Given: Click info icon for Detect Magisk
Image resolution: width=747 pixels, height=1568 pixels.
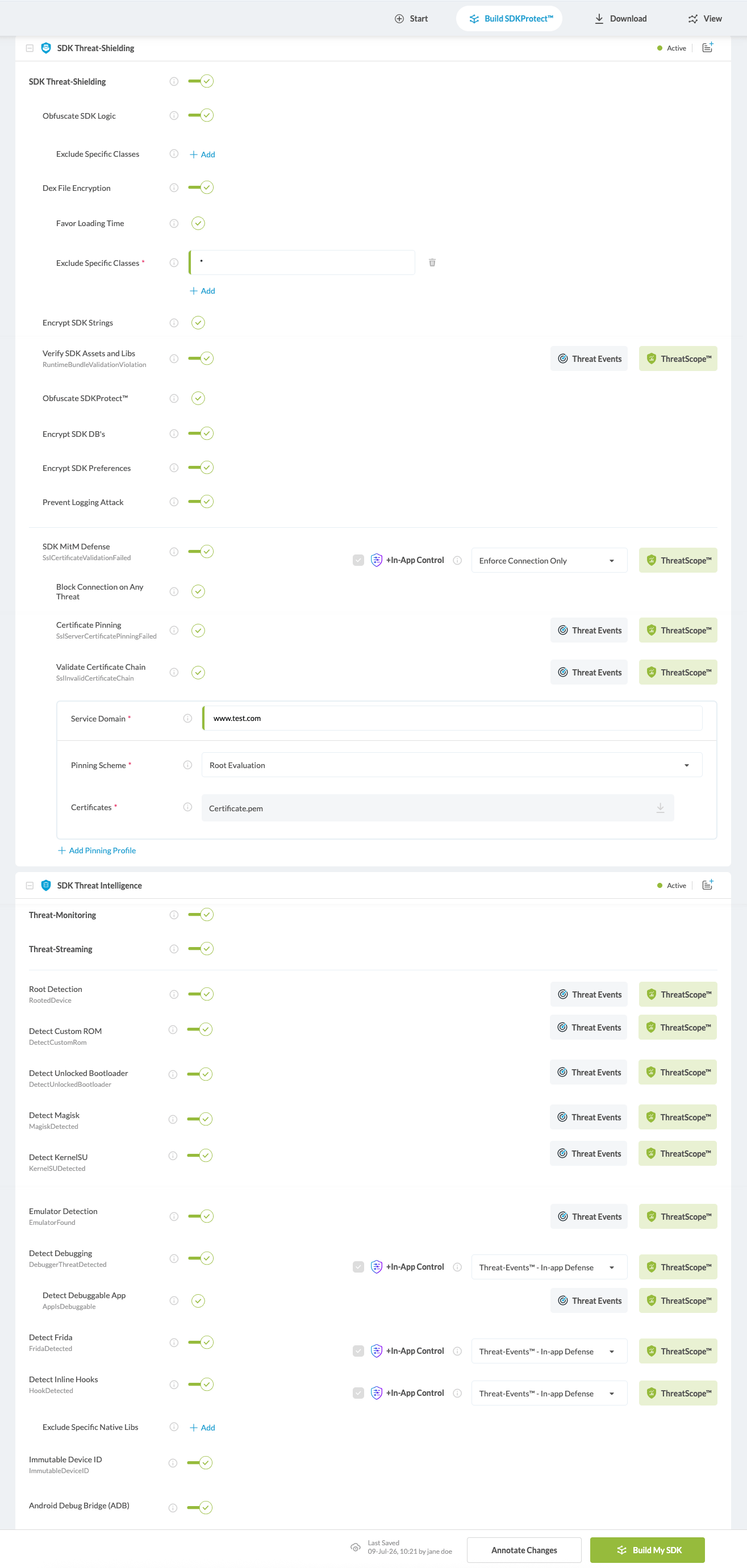Looking at the screenshot, I should click(173, 1119).
